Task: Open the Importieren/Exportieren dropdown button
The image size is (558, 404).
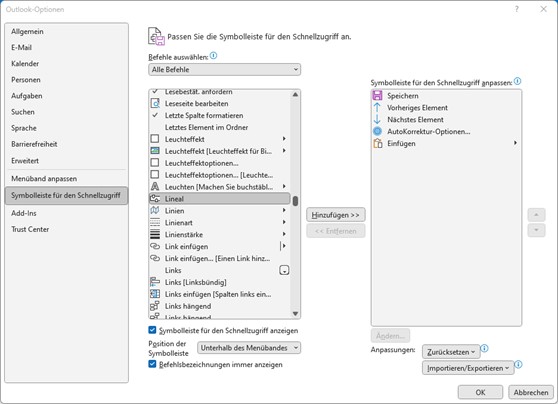Action: [468, 368]
